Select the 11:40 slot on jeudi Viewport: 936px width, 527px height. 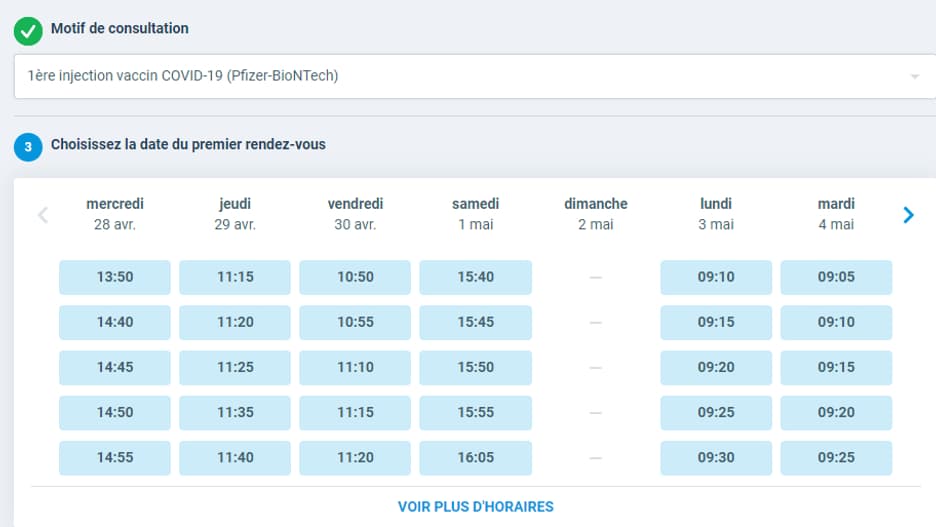pos(235,458)
